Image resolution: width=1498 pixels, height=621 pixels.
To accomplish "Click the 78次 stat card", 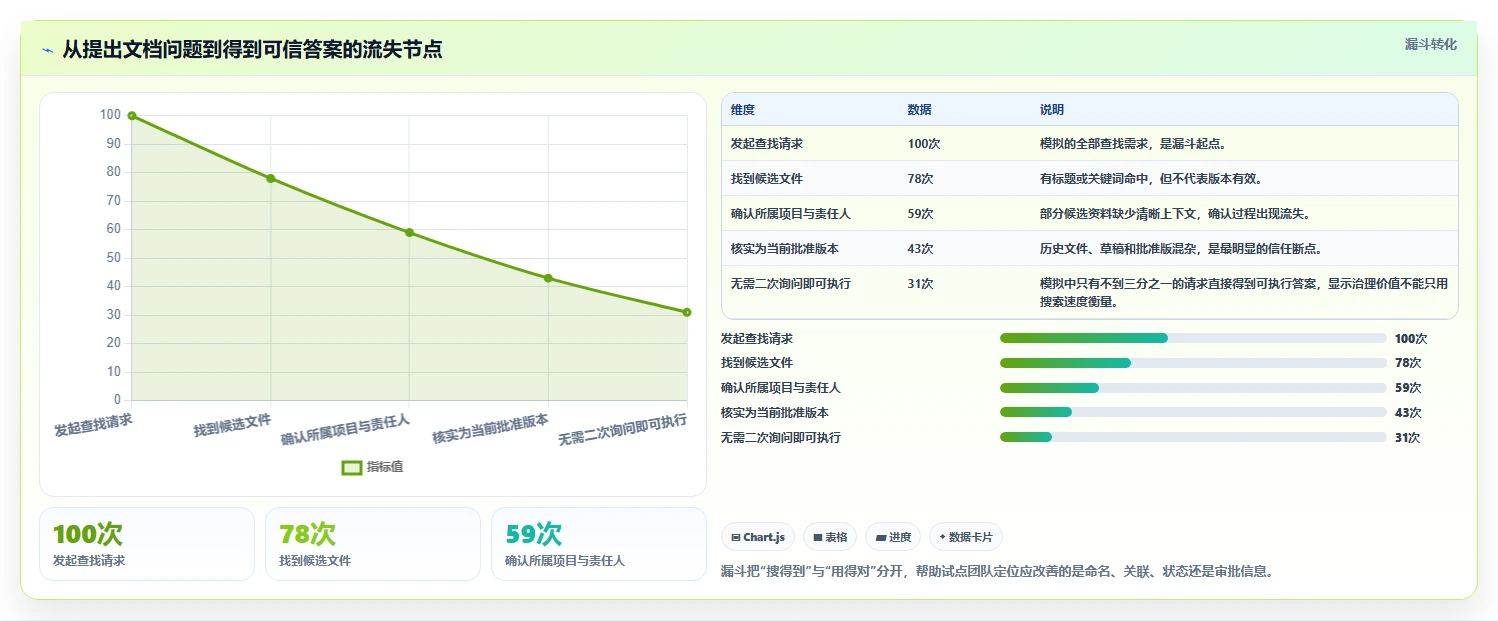I will pyautogui.click(x=373, y=544).
